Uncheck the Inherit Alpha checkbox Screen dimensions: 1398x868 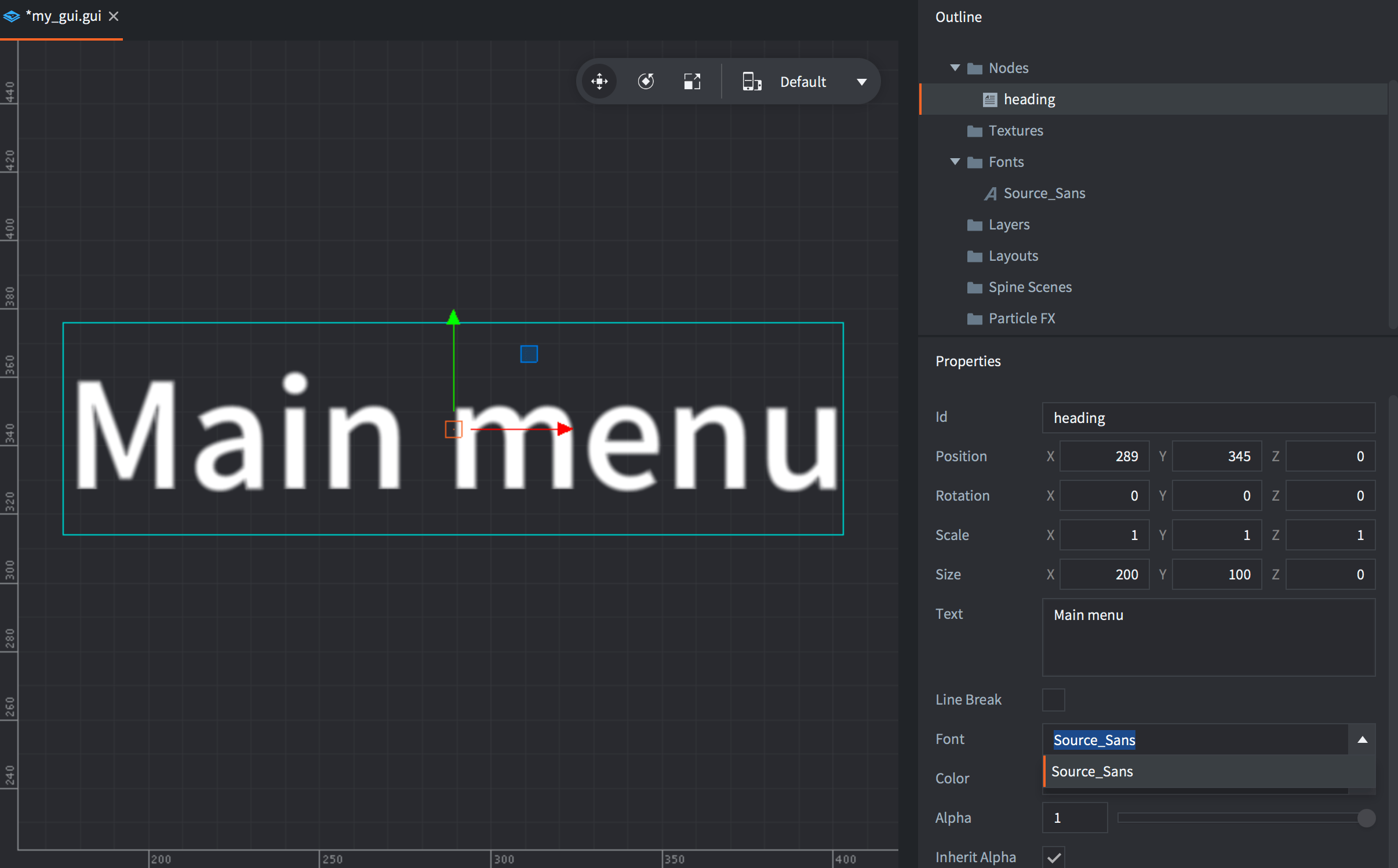(x=1053, y=857)
